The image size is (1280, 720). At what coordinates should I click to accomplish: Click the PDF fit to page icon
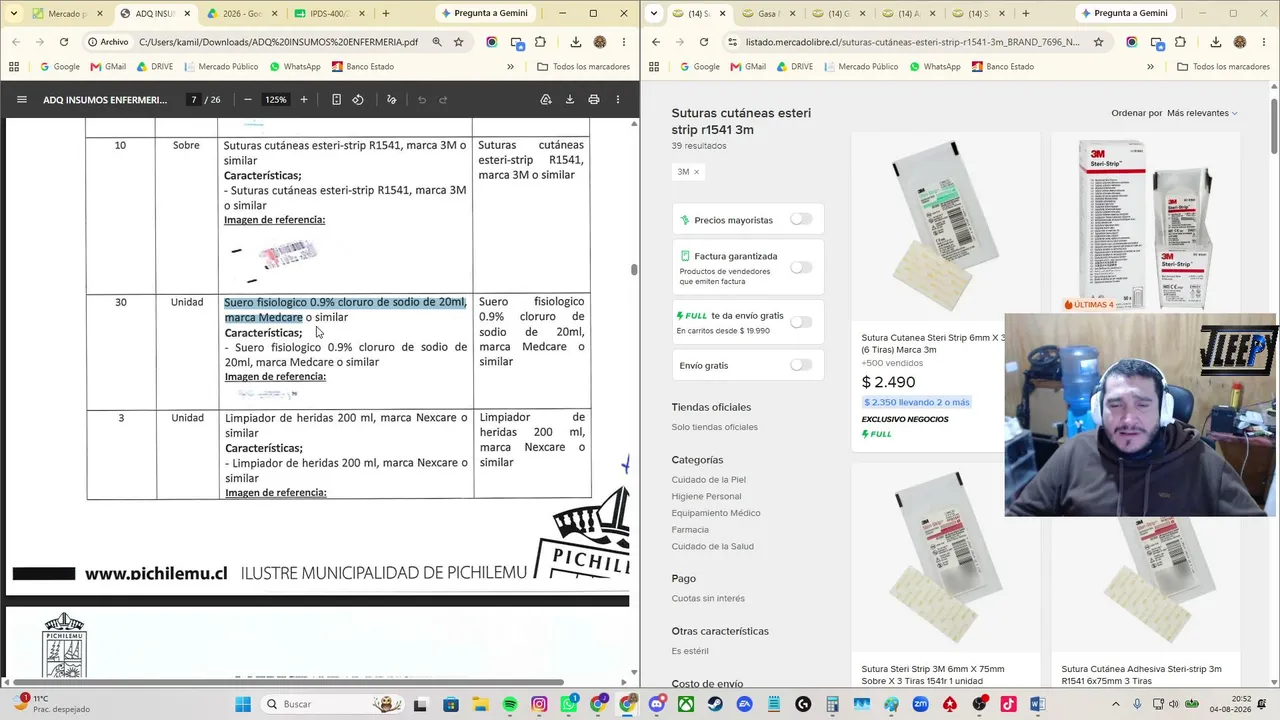(336, 100)
